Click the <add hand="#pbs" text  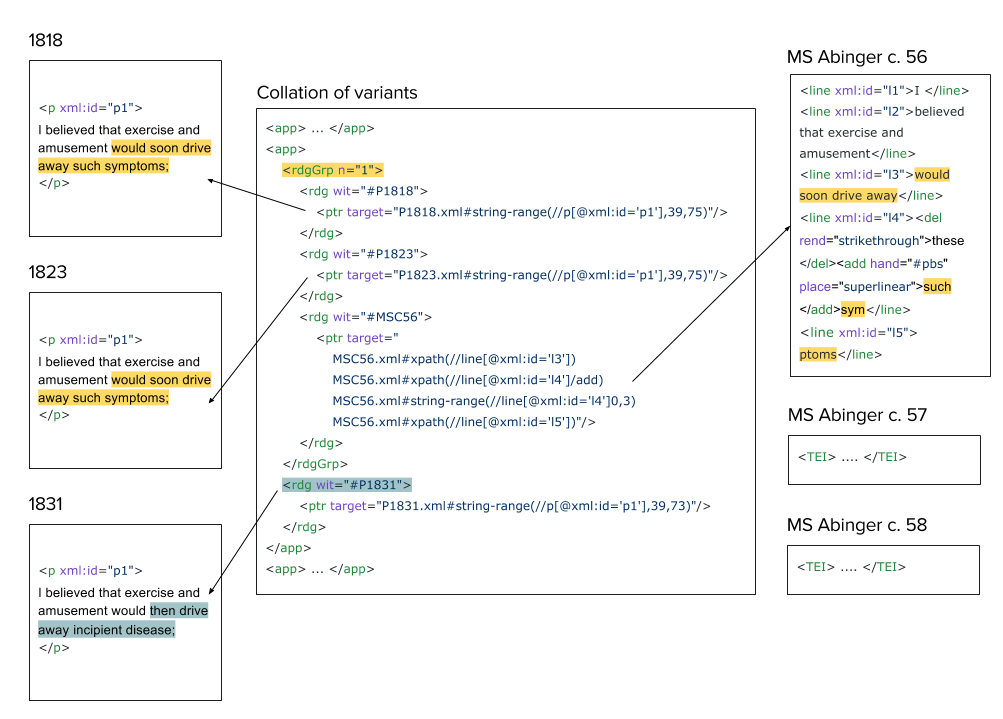[x=892, y=264]
